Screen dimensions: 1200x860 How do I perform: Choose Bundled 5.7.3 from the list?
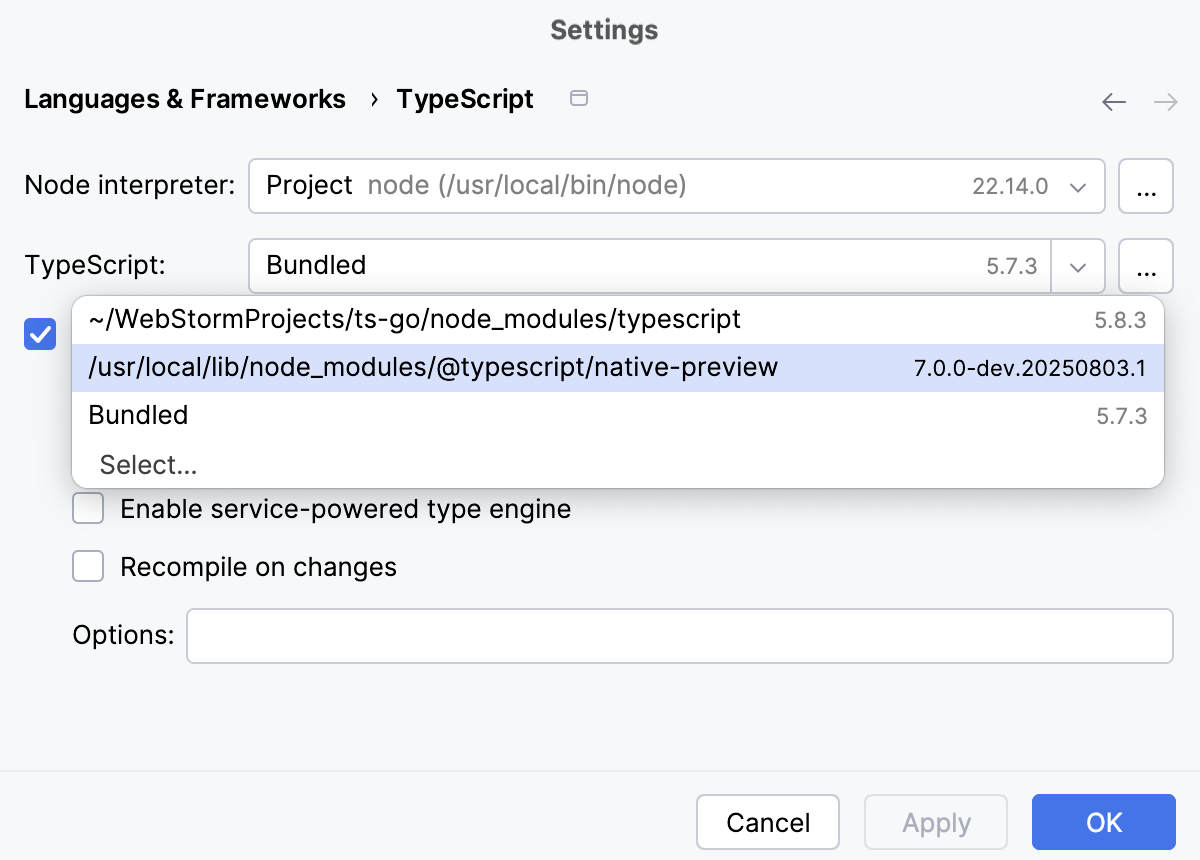(138, 414)
